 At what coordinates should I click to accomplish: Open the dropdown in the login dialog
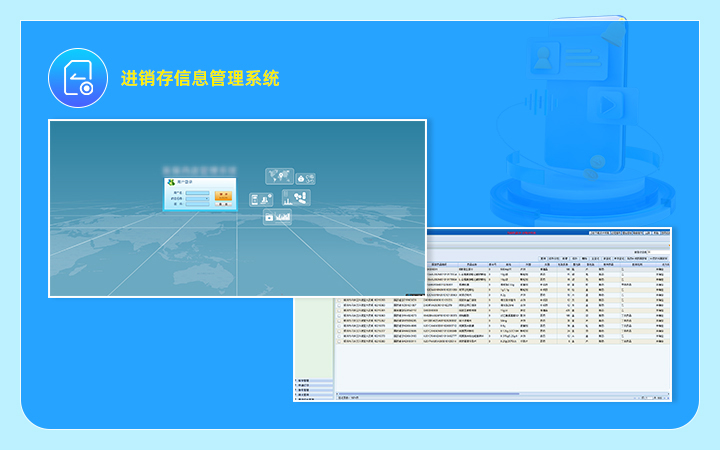pos(197,199)
